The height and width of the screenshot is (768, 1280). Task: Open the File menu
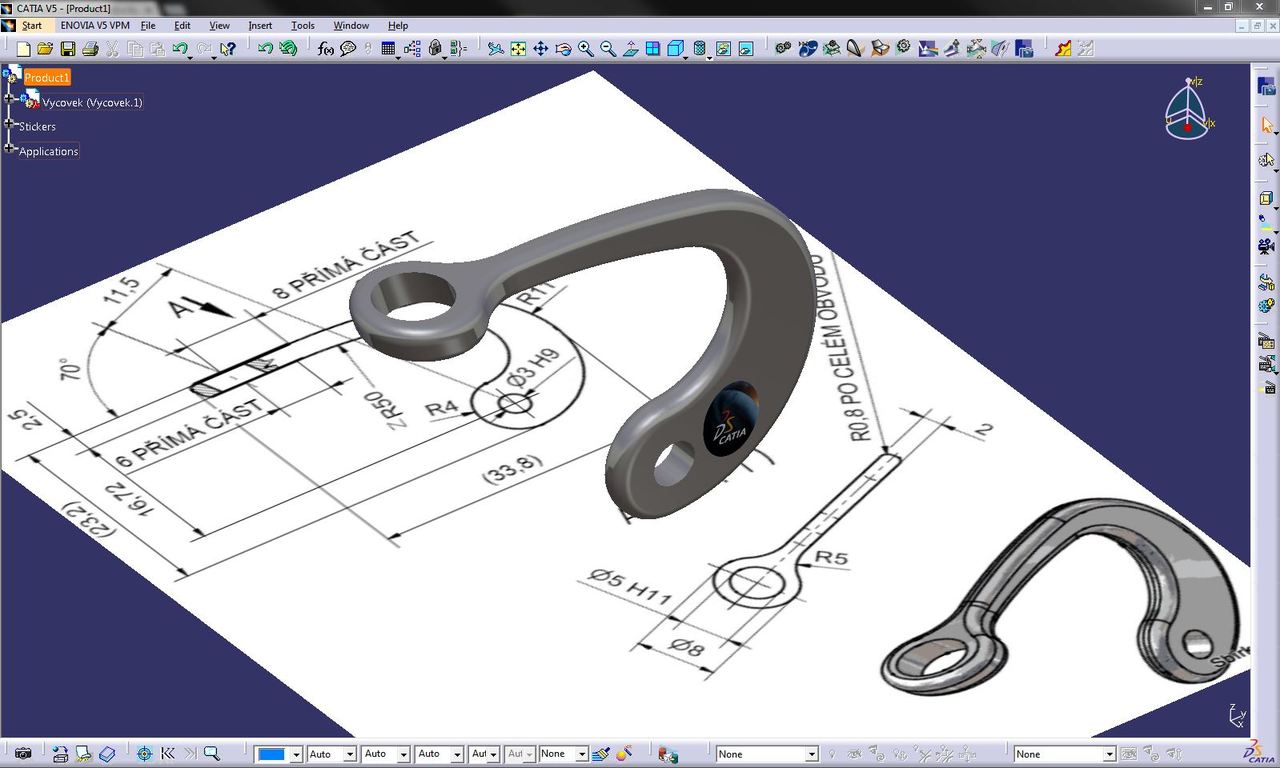[x=148, y=25]
